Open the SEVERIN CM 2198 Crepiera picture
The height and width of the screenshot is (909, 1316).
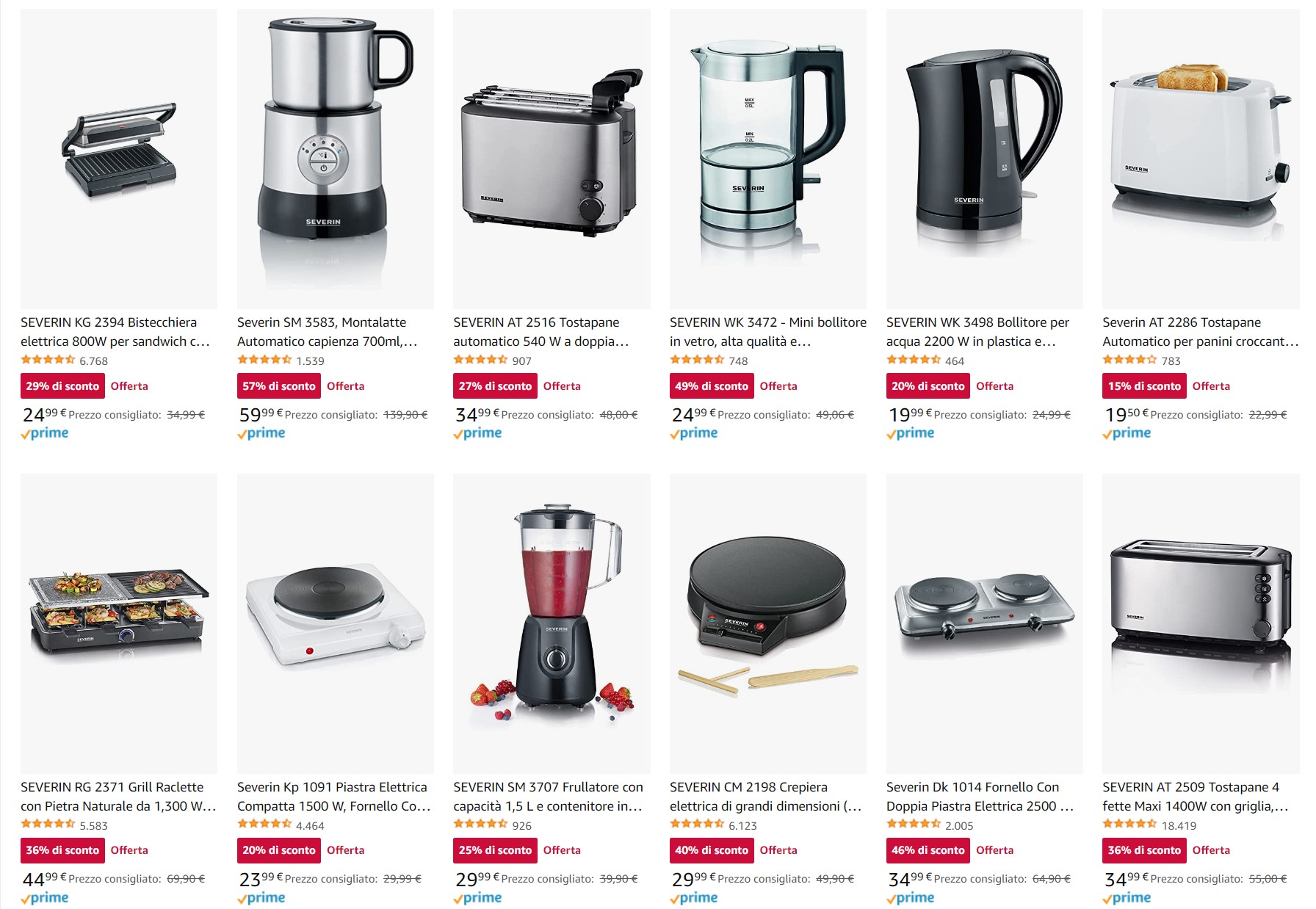click(768, 623)
